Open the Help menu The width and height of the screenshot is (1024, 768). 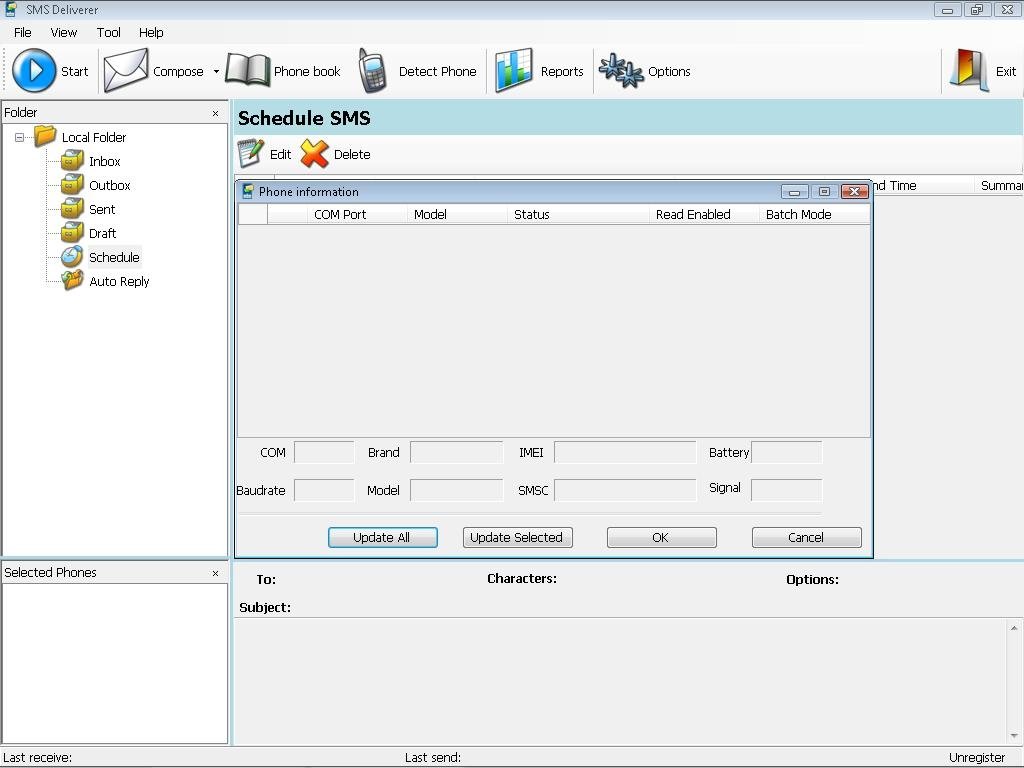tap(151, 33)
